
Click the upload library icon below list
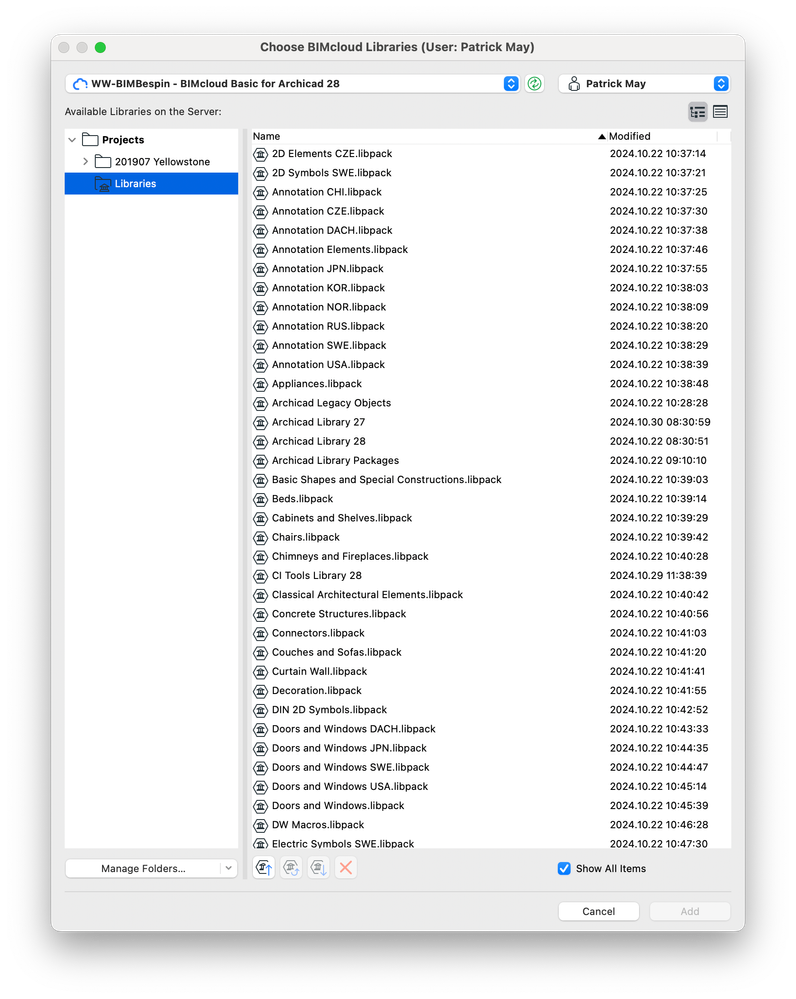pyautogui.click(x=264, y=868)
